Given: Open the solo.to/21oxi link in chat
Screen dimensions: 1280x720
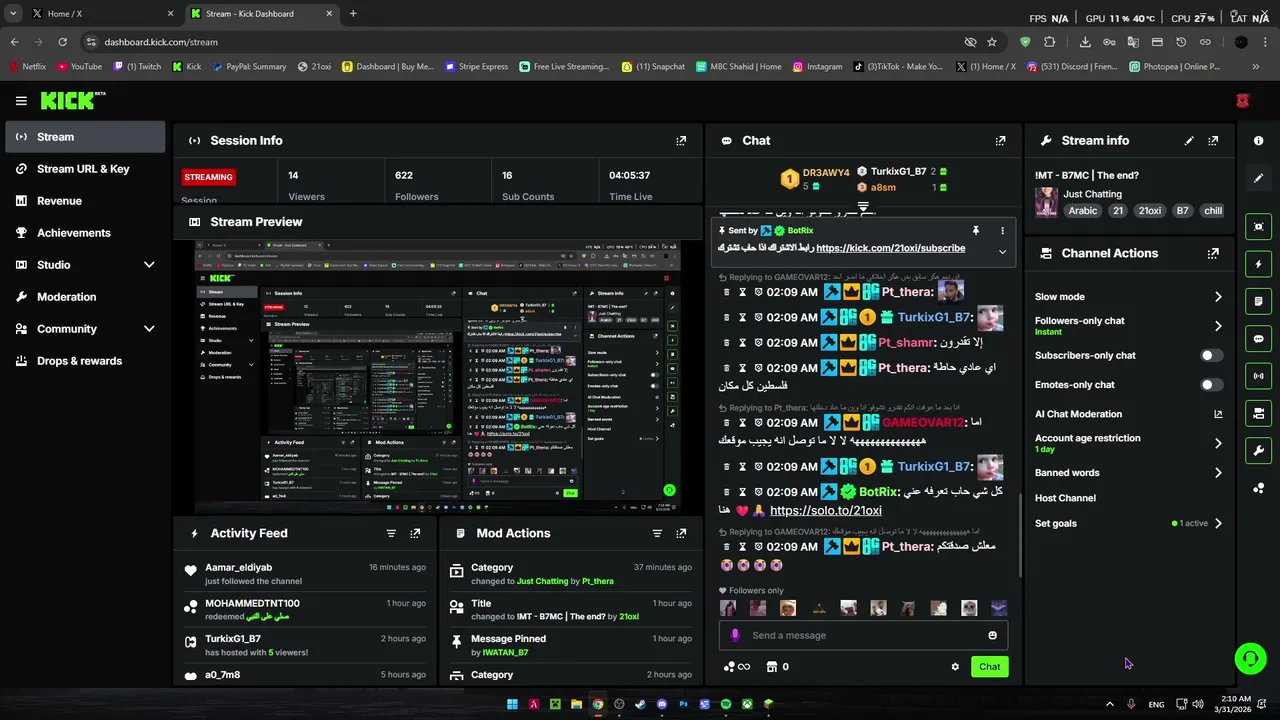Looking at the screenshot, I should coord(826,511).
